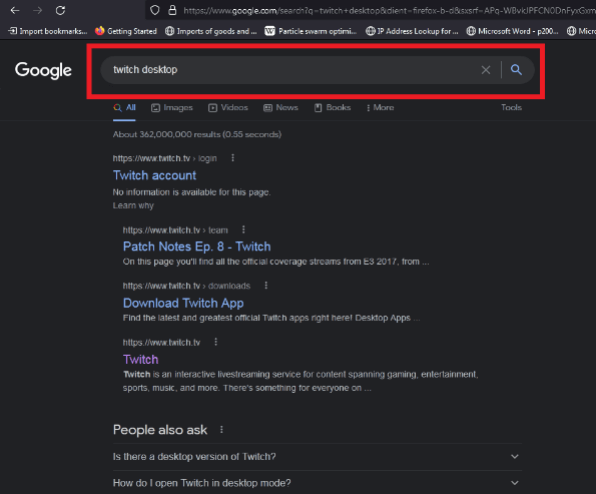
Task: Open the More search filters dropdown
Action: [380, 108]
